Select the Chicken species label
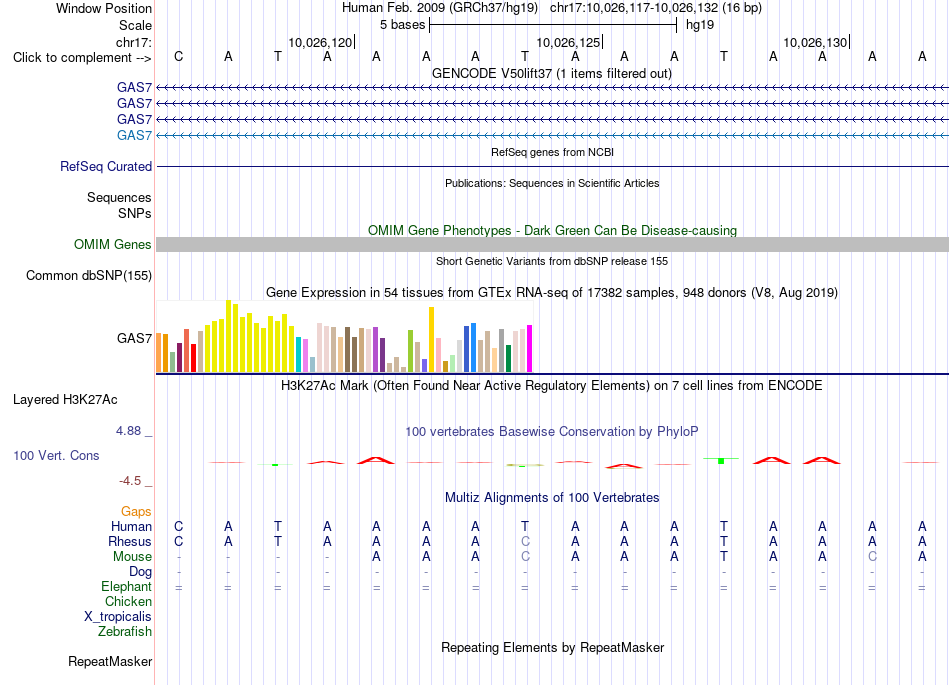The width and height of the screenshot is (950, 685). point(128,601)
